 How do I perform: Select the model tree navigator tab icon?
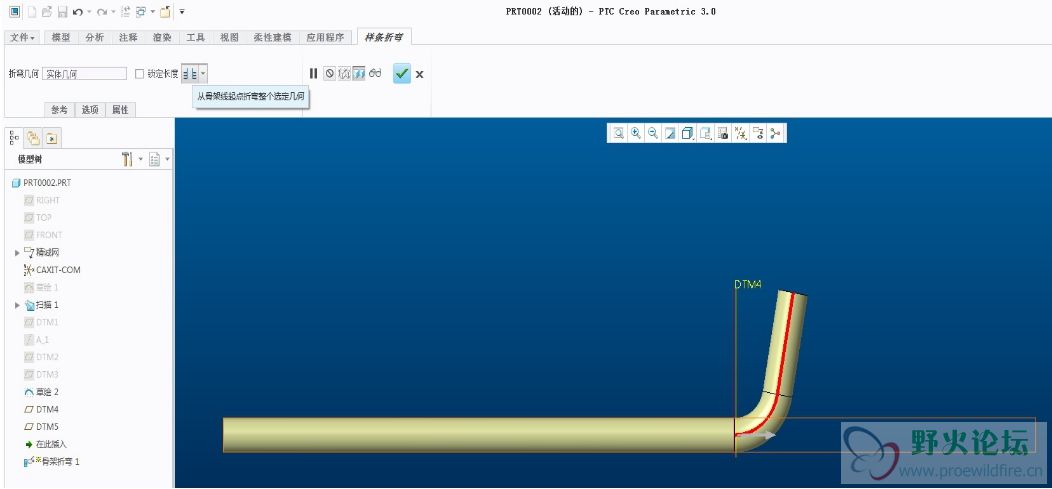tap(14, 138)
